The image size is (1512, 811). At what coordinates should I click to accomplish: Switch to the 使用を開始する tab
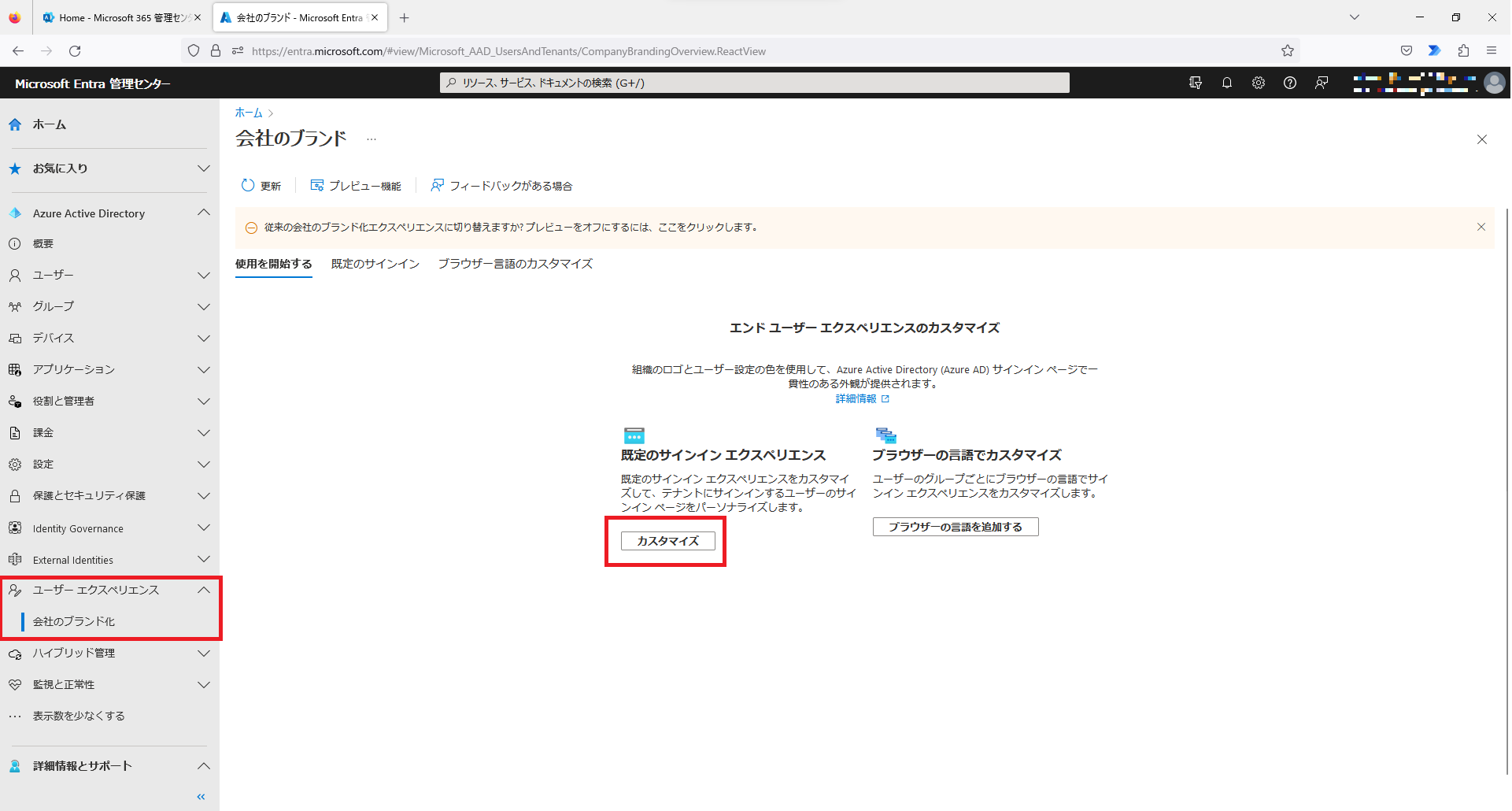click(x=274, y=265)
